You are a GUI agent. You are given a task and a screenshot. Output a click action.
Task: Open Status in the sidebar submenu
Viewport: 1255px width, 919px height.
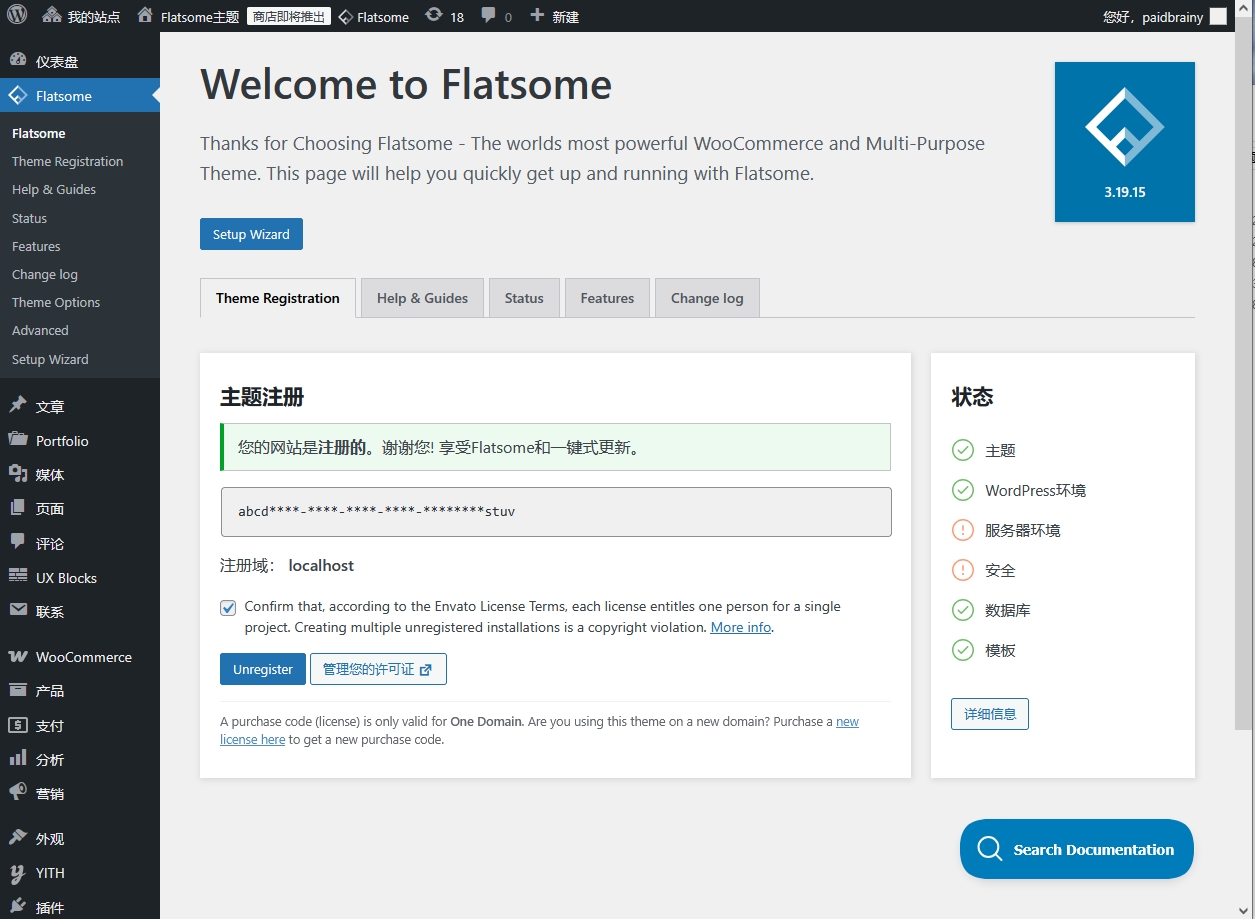coord(29,218)
